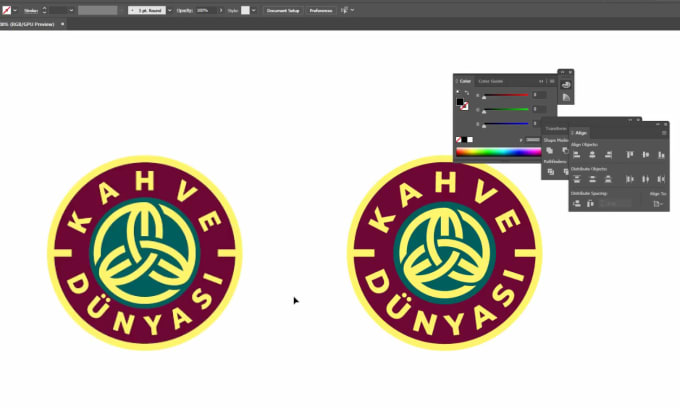Switch to the Transform panel tab
The height and width of the screenshot is (408, 680).
point(556,129)
